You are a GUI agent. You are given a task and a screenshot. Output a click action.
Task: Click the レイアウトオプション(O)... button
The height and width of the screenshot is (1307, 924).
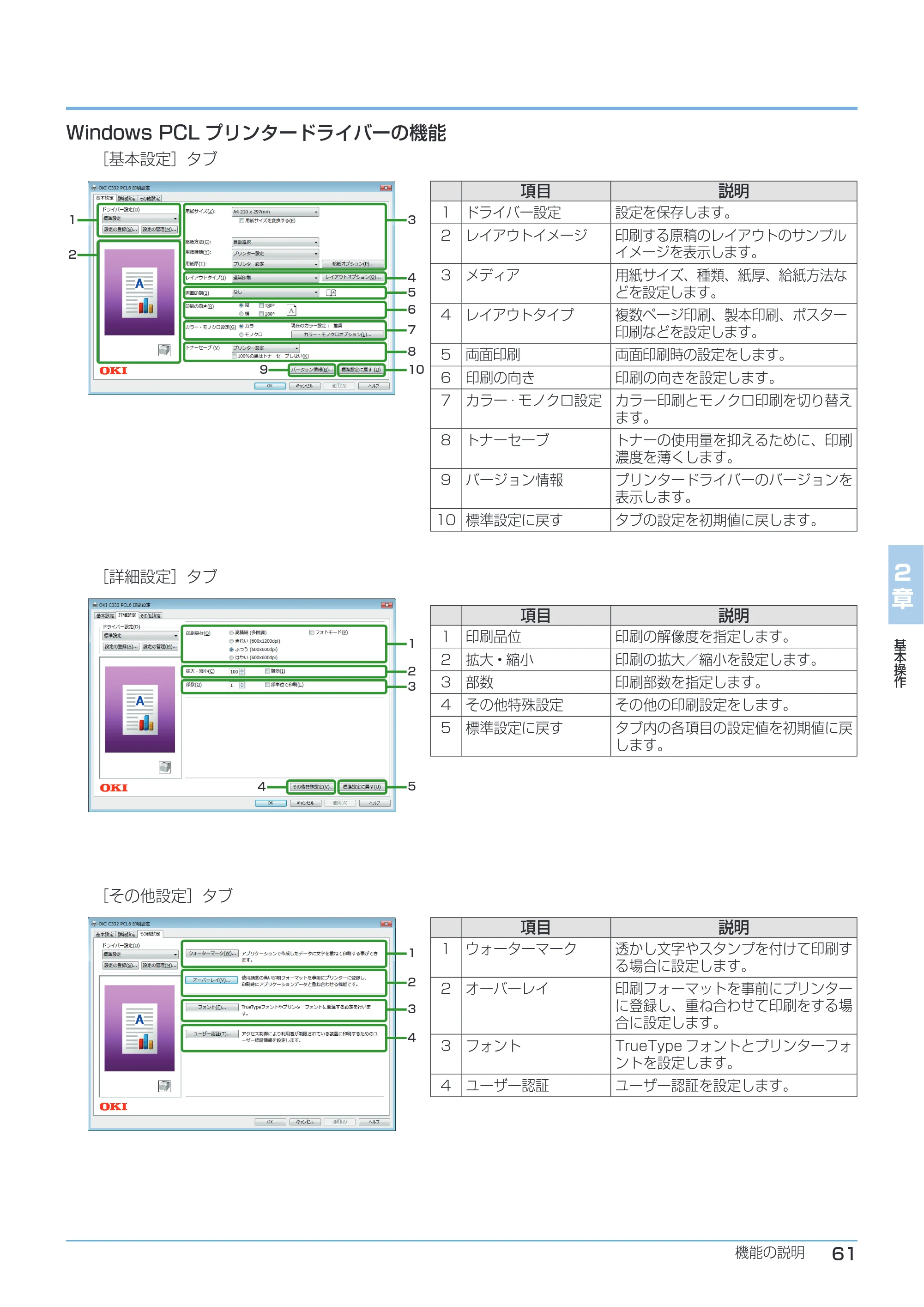pyautogui.click(x=353, y=278)
